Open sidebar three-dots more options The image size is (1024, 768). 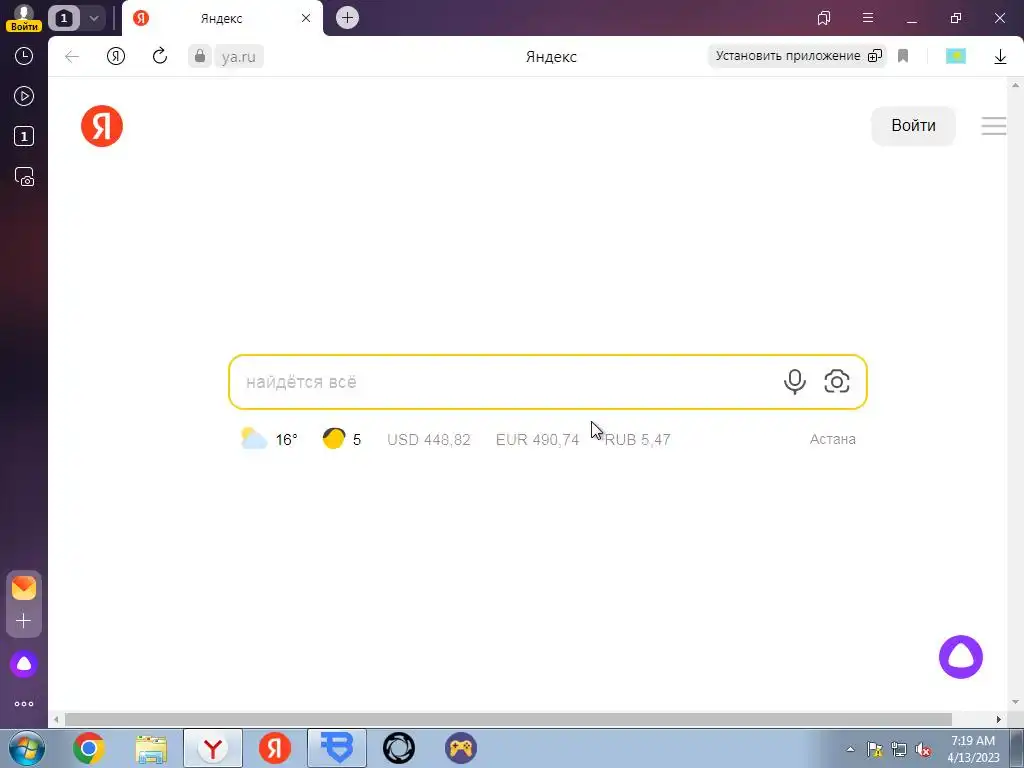coord(24,704)
